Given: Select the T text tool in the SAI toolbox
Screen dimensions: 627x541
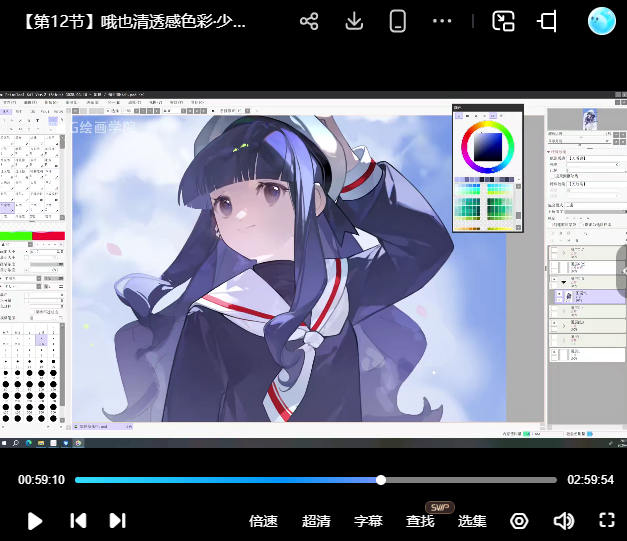Looking at the screenshot, I should (38, 120).
